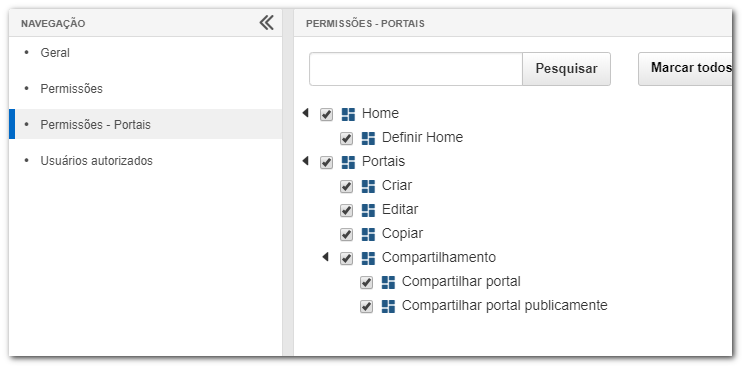Viewport: 742px width, 366px height.
Task: Click the portal icon beside Copiar
Action: (x=368, y=234)
